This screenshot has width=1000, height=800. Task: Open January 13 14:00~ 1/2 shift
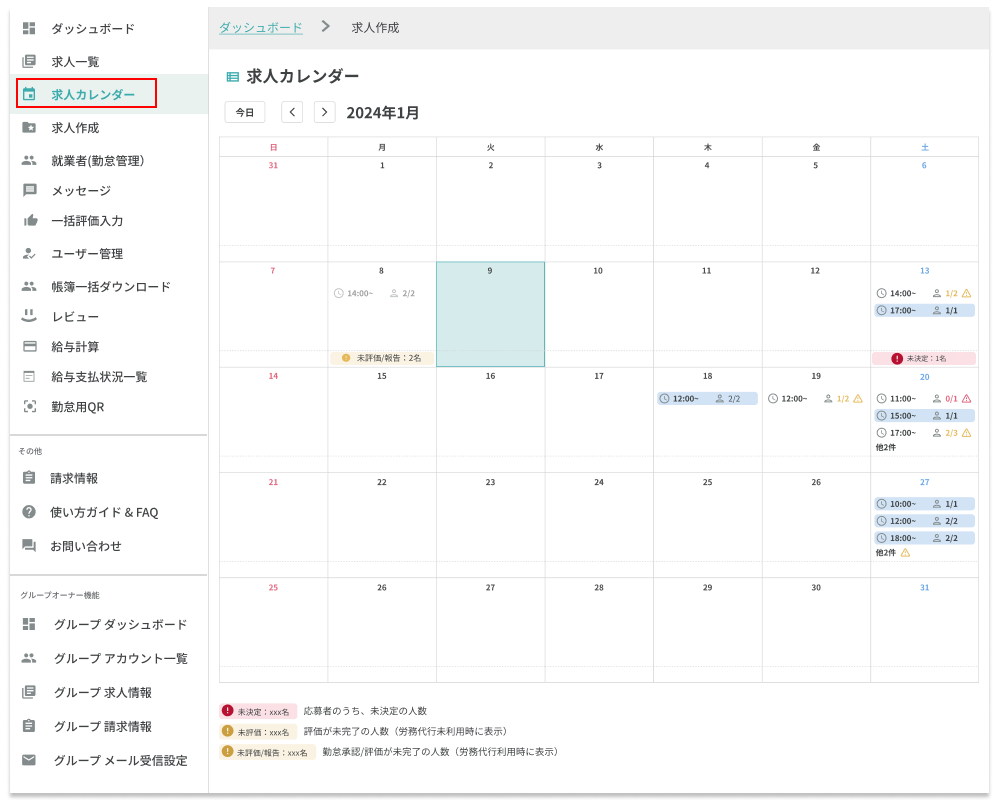[924, 293]
